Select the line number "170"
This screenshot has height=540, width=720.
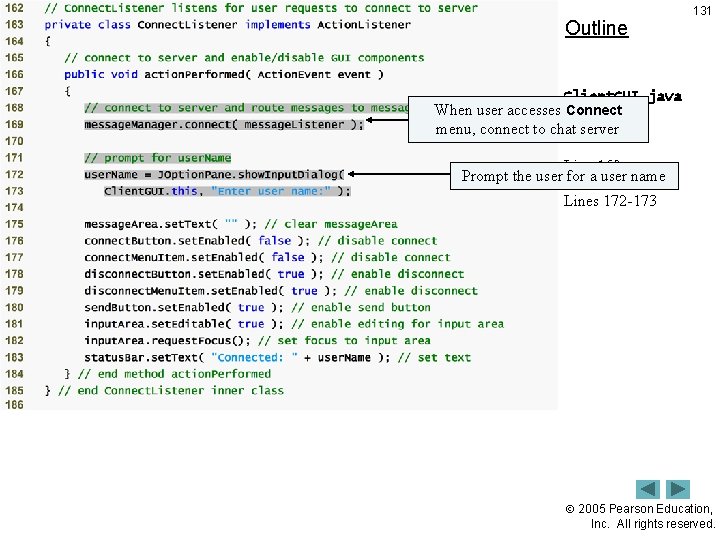(14, 141)
